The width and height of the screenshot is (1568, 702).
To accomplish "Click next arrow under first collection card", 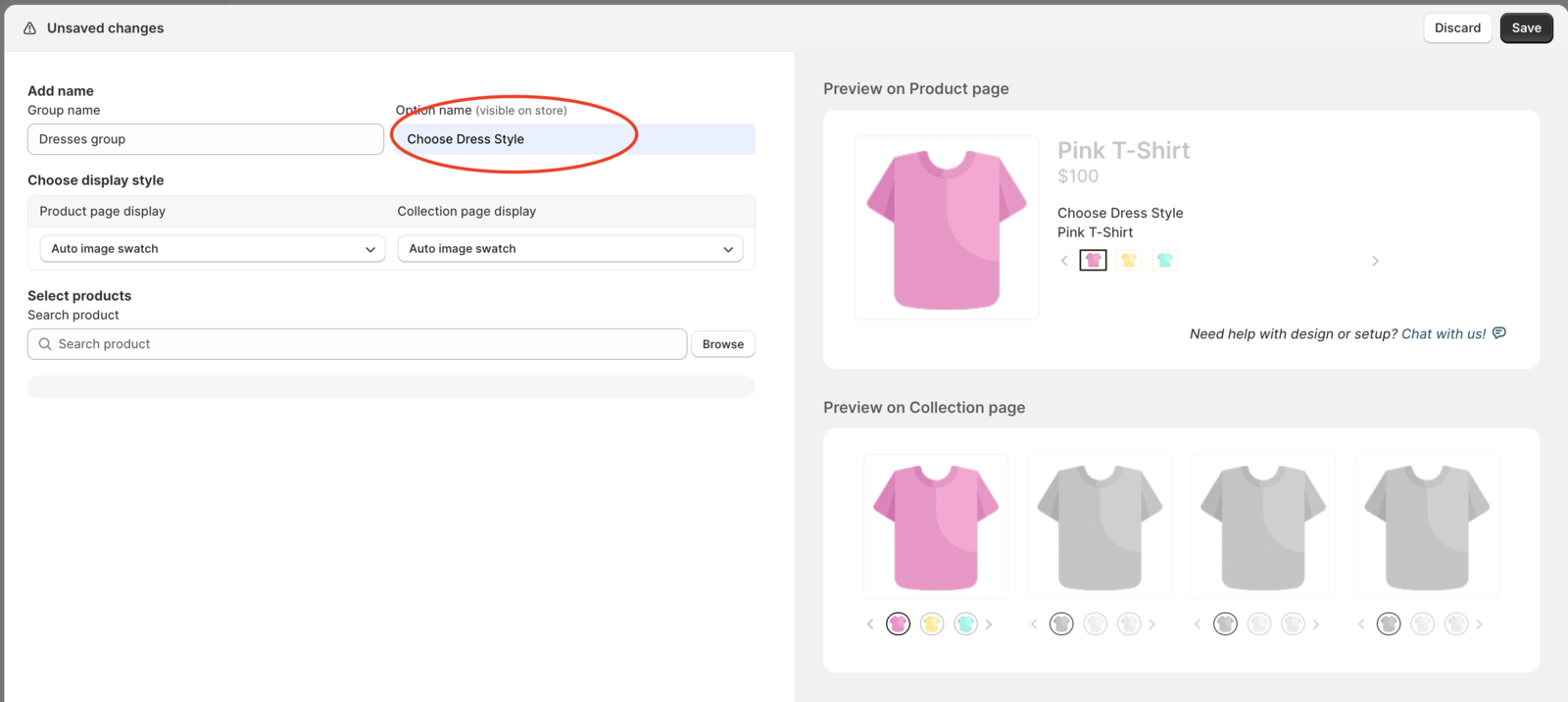I will (989, 624).
